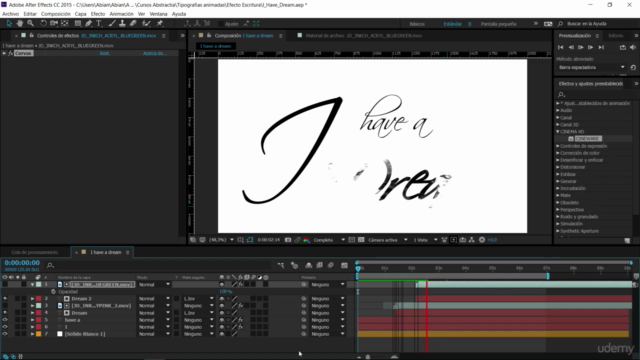Click the Opacidad stopwatch icon
The width and height of the screenshot is (640, 360).
click(x=53, y=292)
